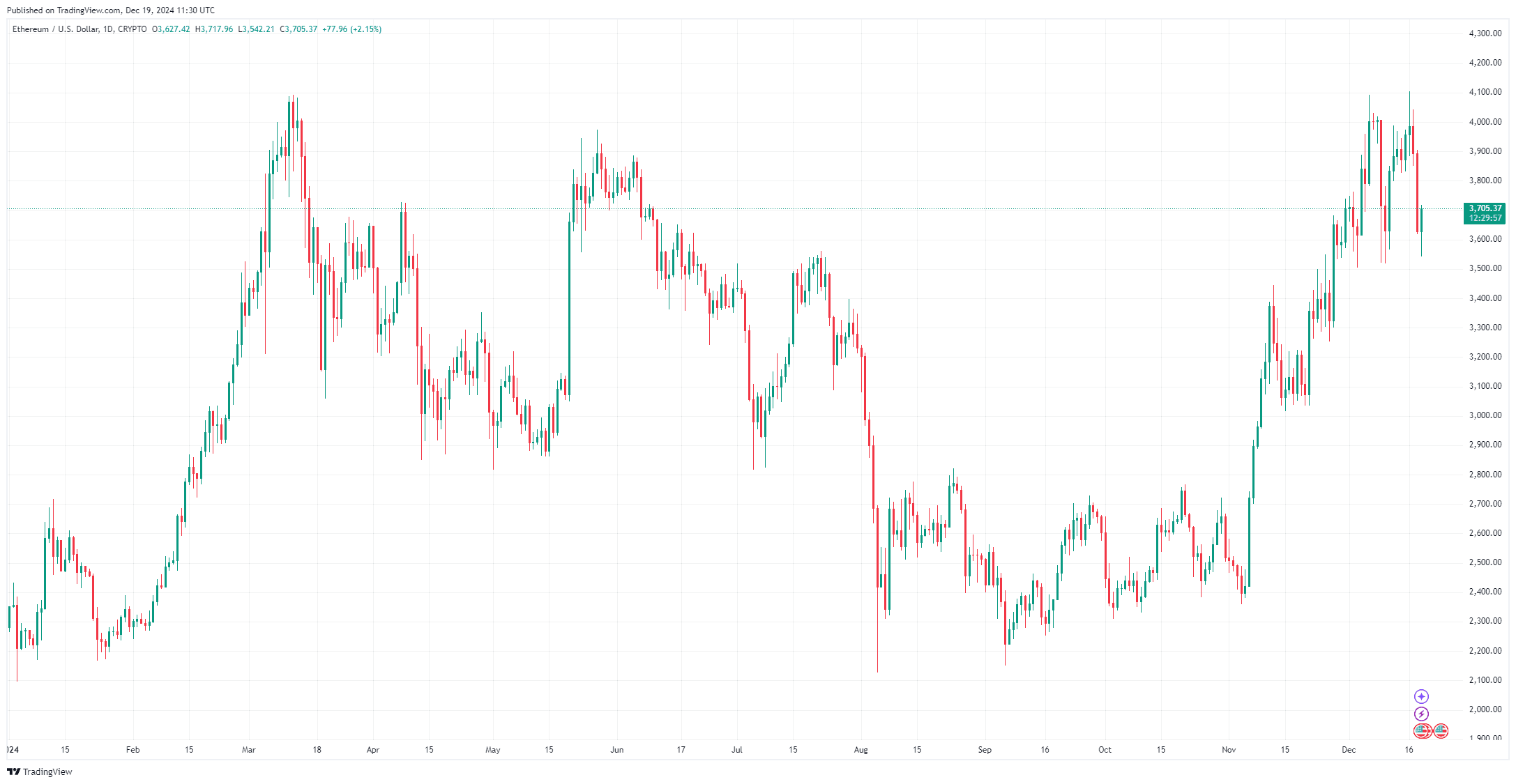
Task: Select the high value H3,717.96
Action: click(x=214, y=29)
